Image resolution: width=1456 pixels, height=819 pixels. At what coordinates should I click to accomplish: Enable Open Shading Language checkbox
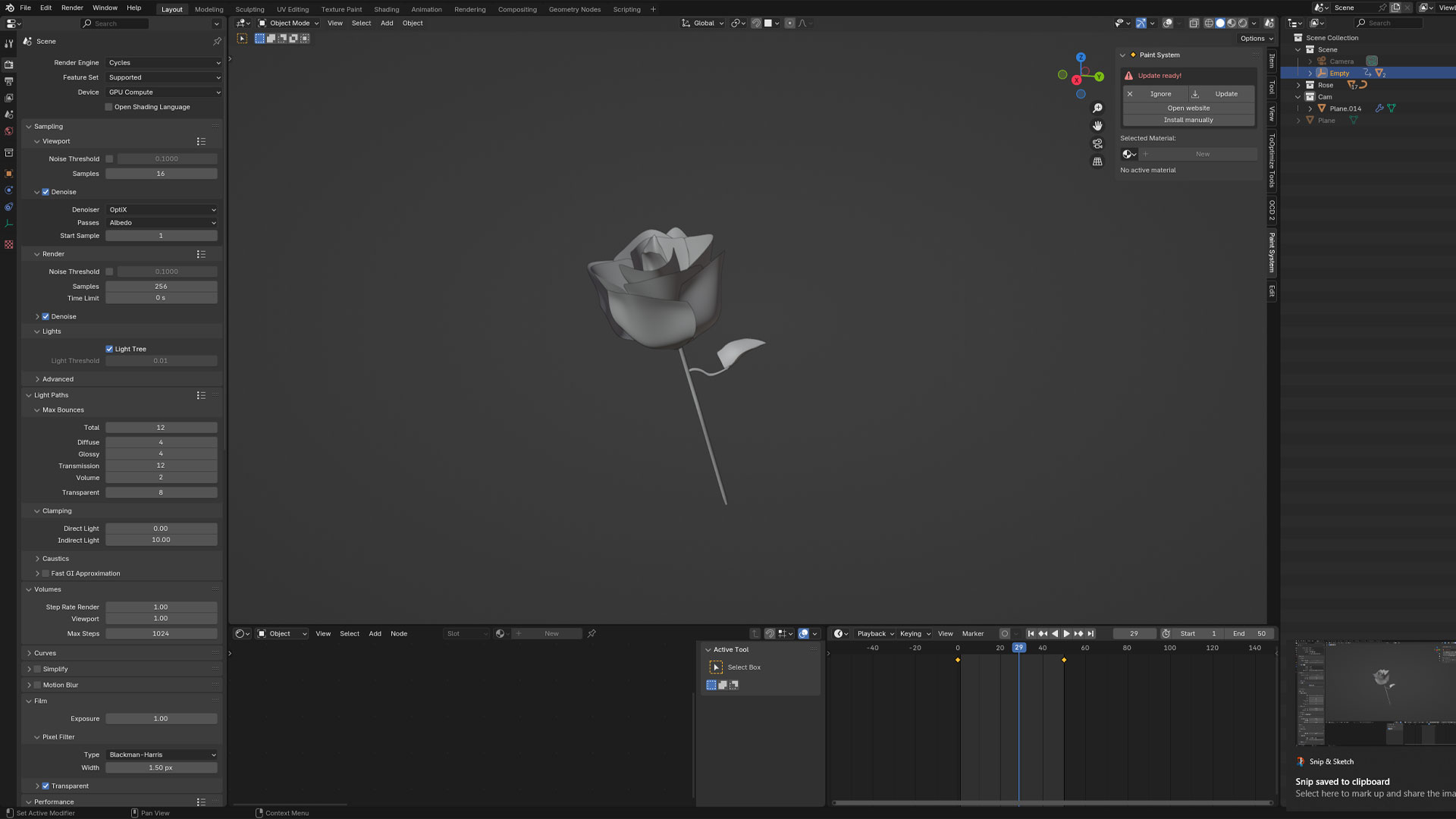[x=109, y=107]
